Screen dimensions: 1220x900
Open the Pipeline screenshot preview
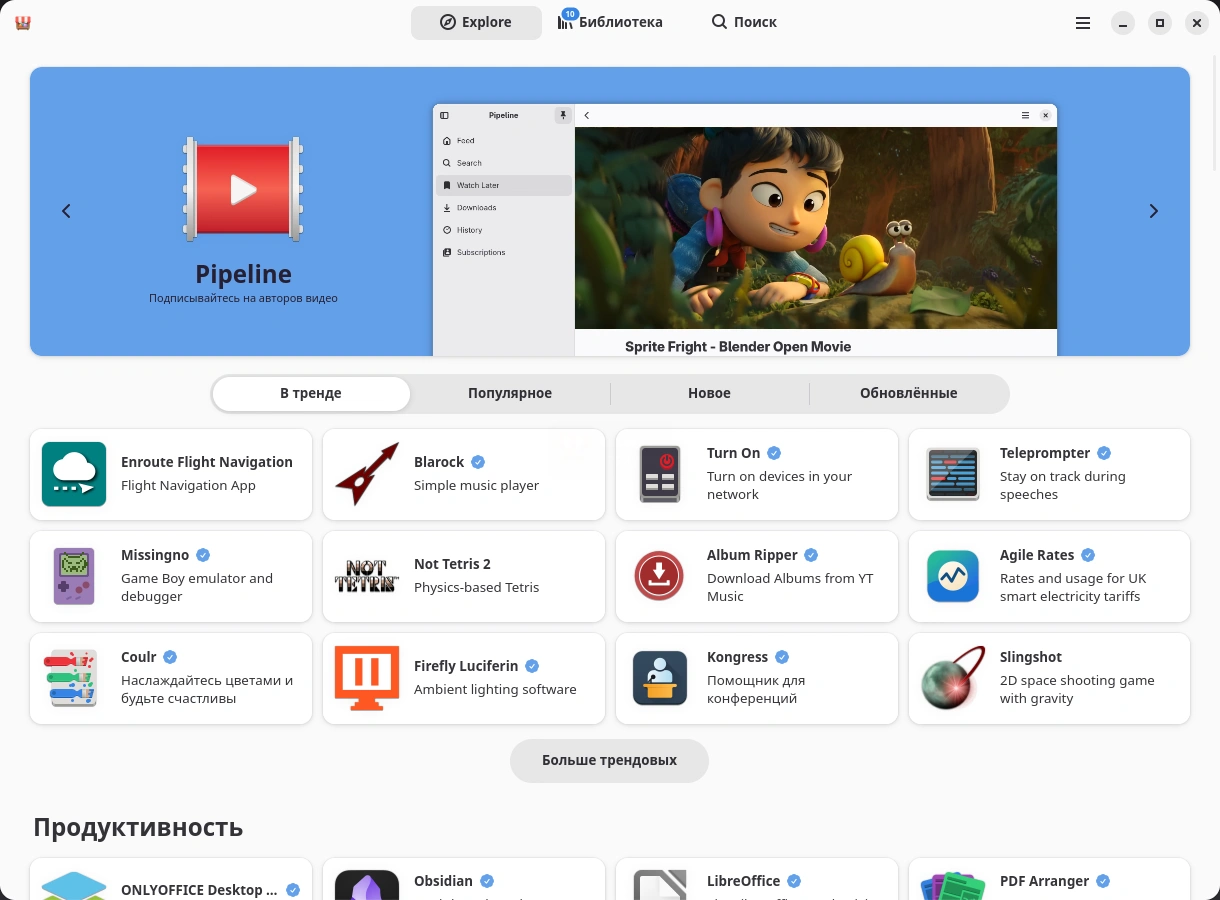coord(745,230)
